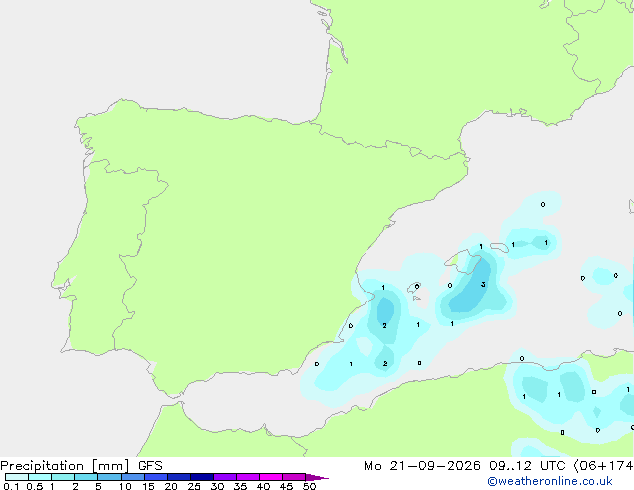Click the purple arrow tip past 50

coord(317,477)
